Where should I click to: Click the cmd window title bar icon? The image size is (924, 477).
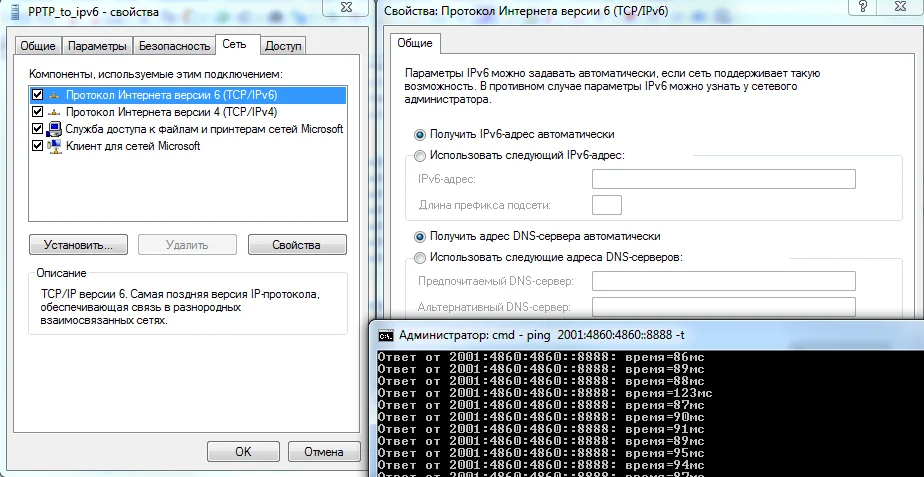pyautogui.click(x=386, y=335)
